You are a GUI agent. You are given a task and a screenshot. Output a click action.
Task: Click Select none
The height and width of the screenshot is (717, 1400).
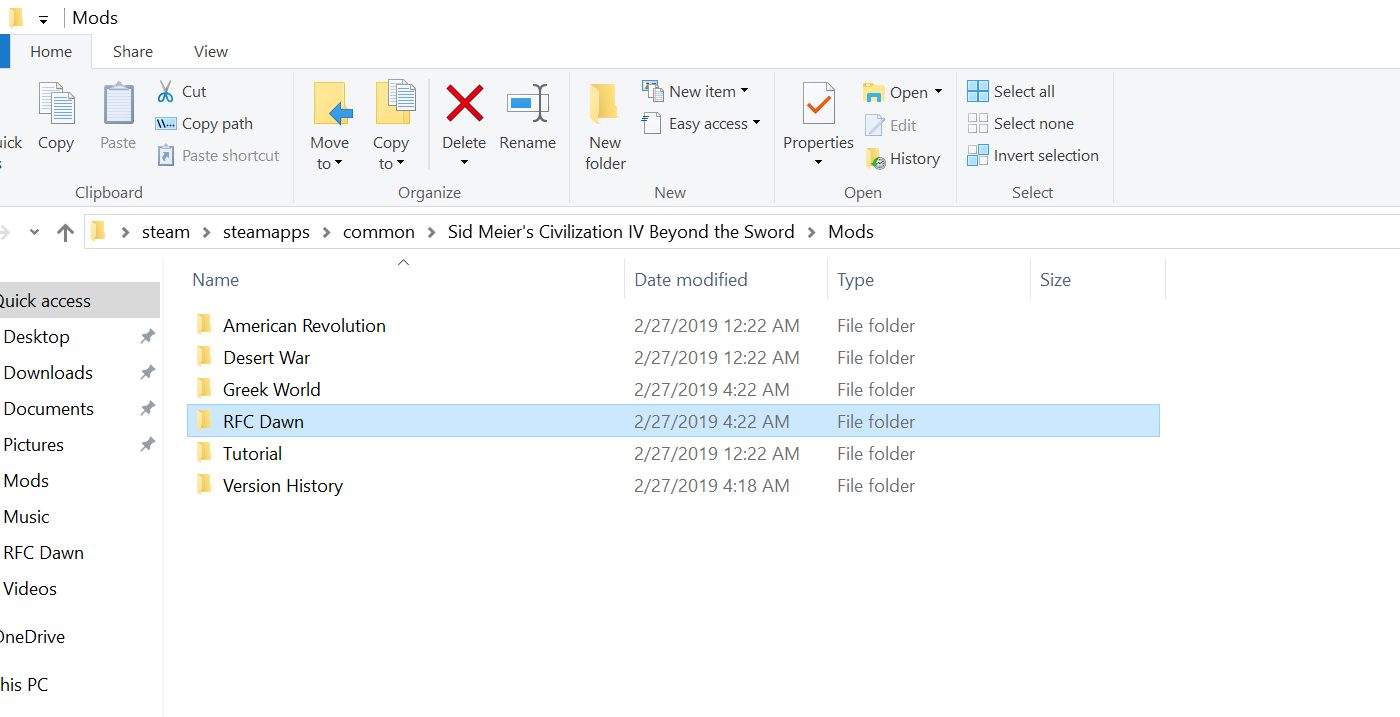[x=1020, y=123]
